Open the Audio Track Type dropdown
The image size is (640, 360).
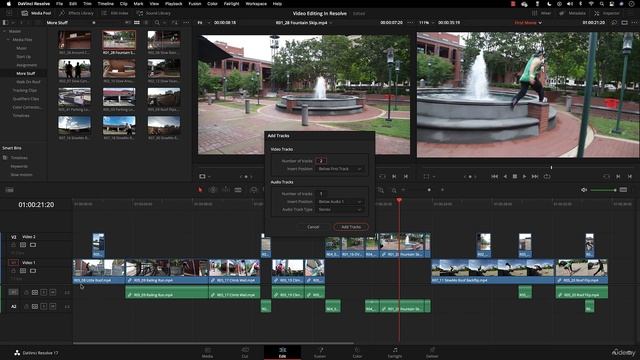tap(340, 209)
